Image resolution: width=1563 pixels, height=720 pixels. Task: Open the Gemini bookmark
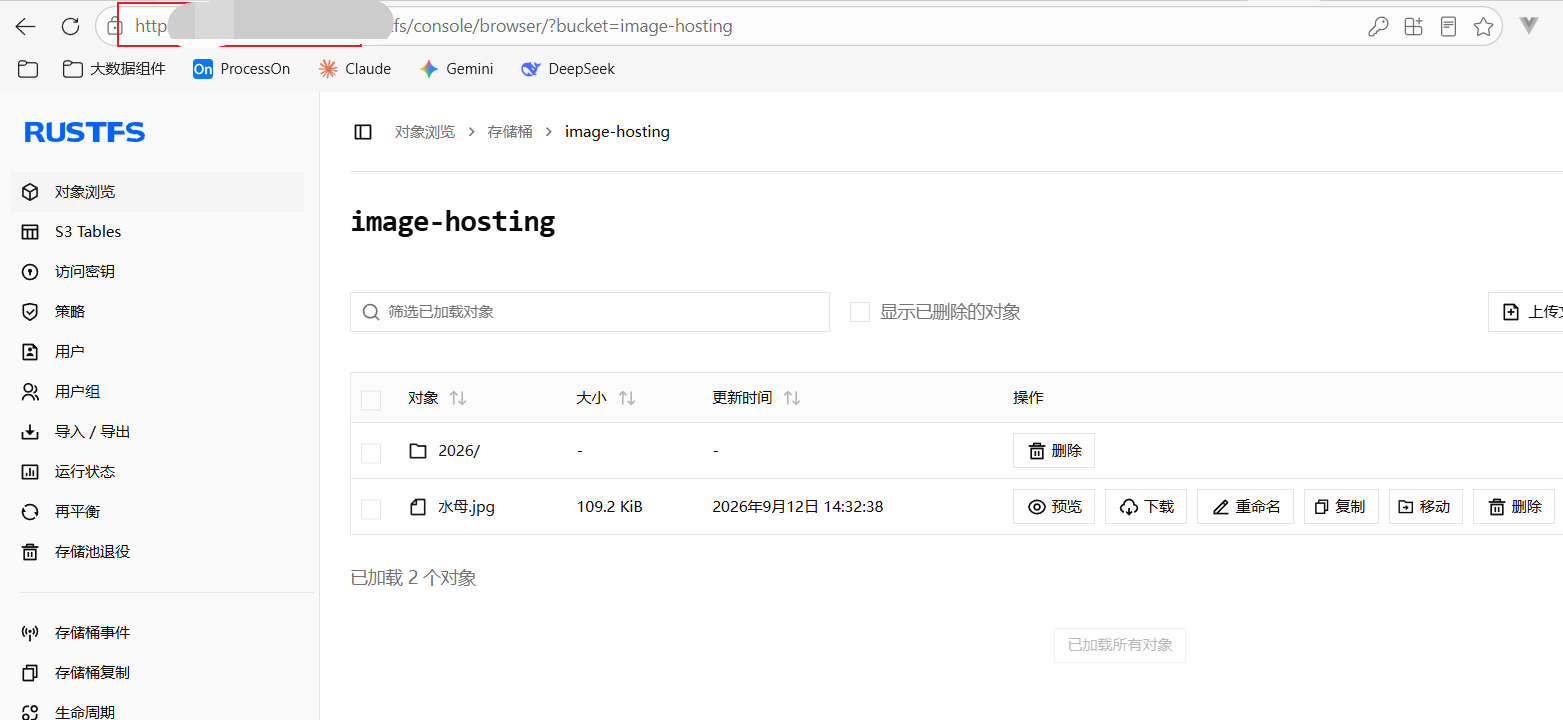coord(457,69)
